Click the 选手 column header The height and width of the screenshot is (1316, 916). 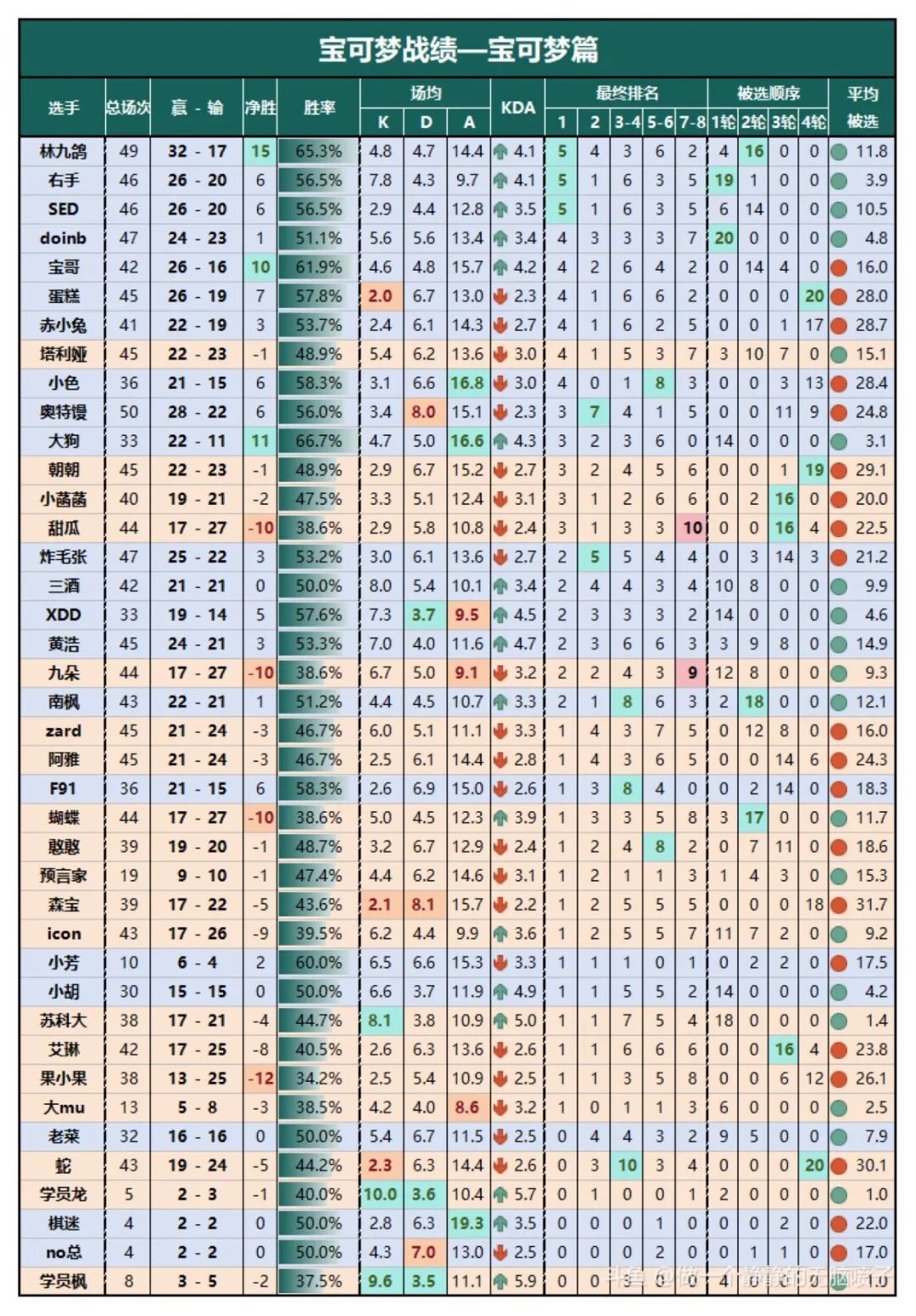[63, 108]
